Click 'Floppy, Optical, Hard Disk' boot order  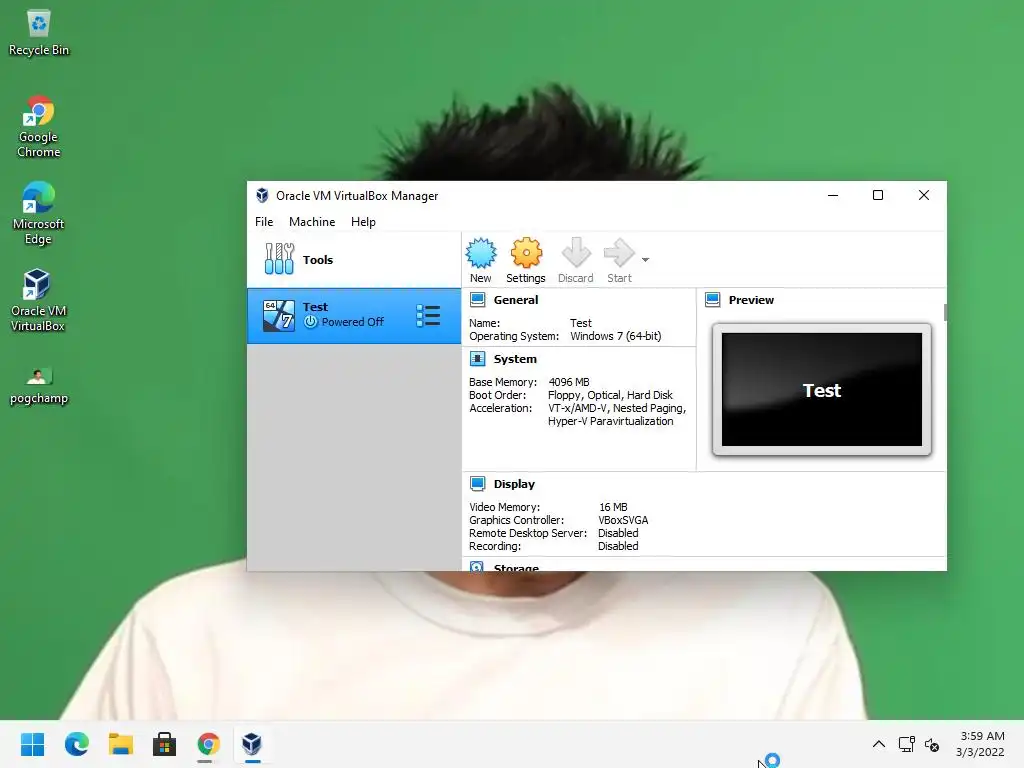click(x=610, y=395)
